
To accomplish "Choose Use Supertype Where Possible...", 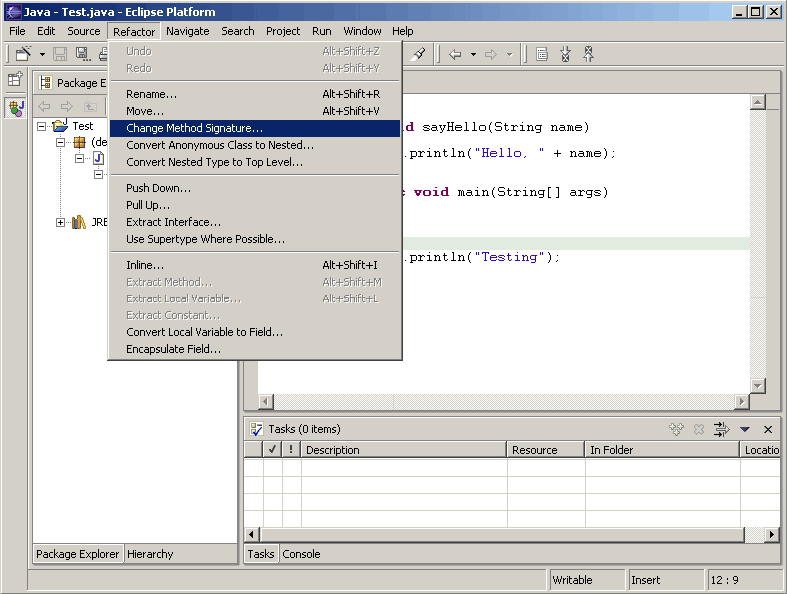I will tap(255, 239).
